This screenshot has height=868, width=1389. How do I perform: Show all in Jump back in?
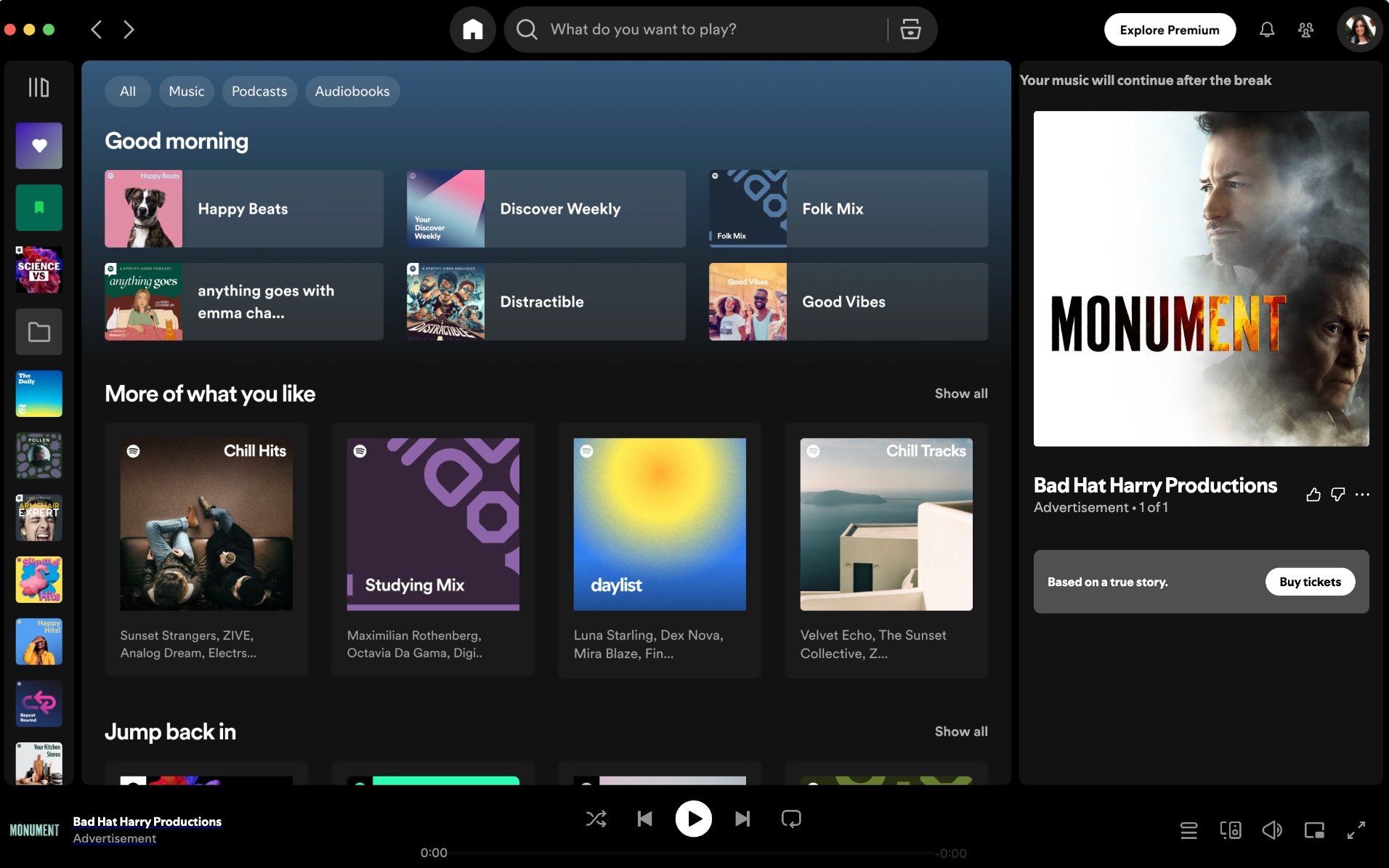coord(960,731)
